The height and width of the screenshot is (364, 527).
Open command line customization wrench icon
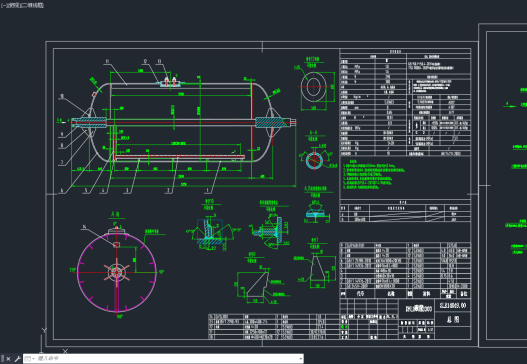tap(17, 359)
